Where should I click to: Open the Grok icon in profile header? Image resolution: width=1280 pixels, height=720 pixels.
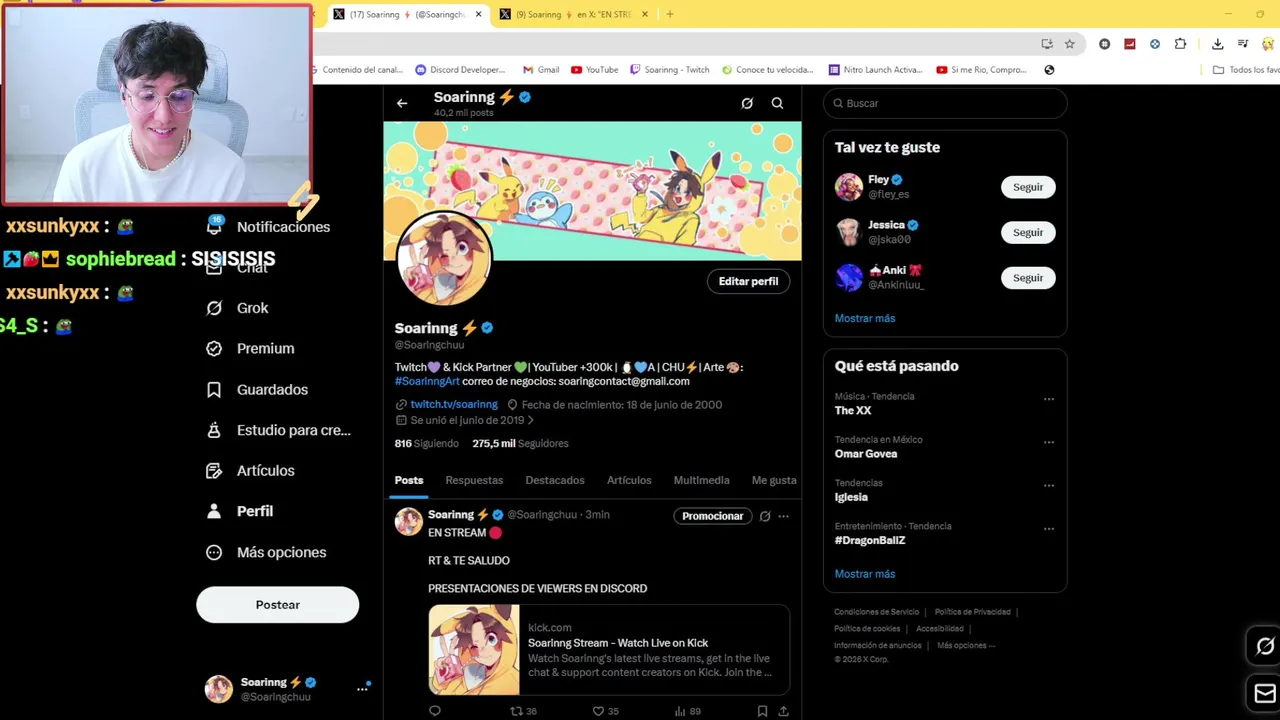(747, 103)
